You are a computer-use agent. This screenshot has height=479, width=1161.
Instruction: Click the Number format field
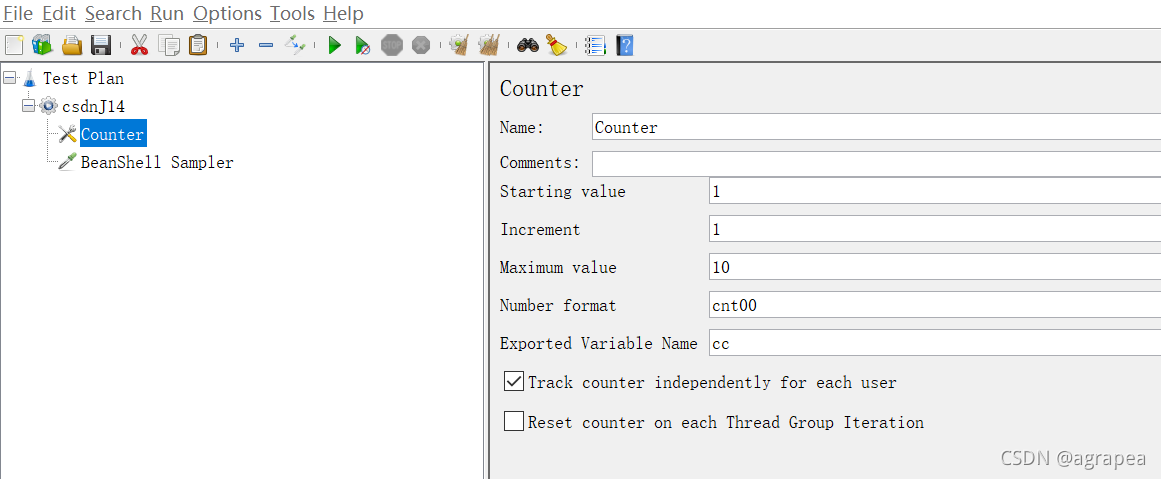tap(934, 304)
